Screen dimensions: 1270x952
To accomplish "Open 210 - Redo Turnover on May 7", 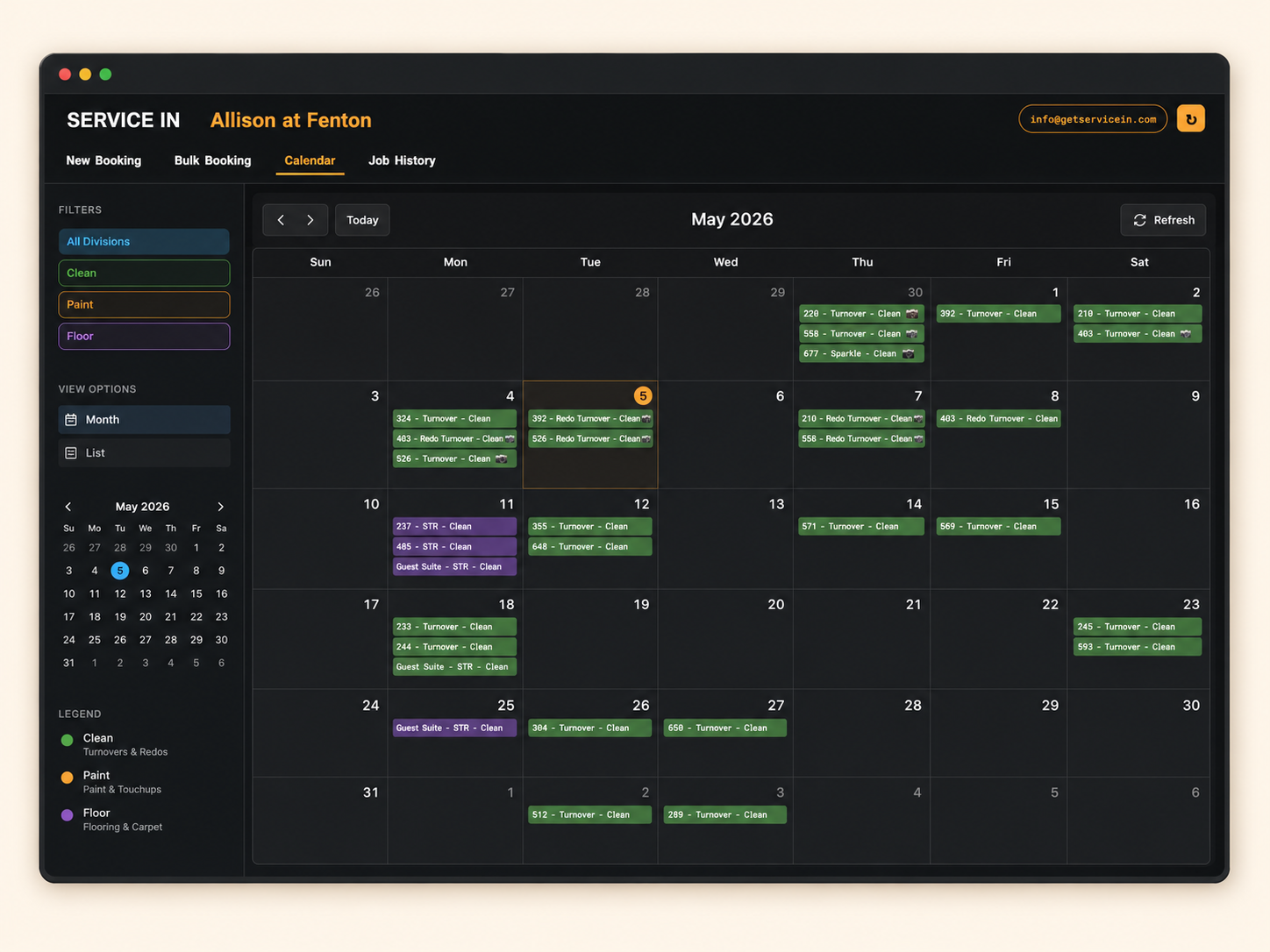I will coord(861,419).
